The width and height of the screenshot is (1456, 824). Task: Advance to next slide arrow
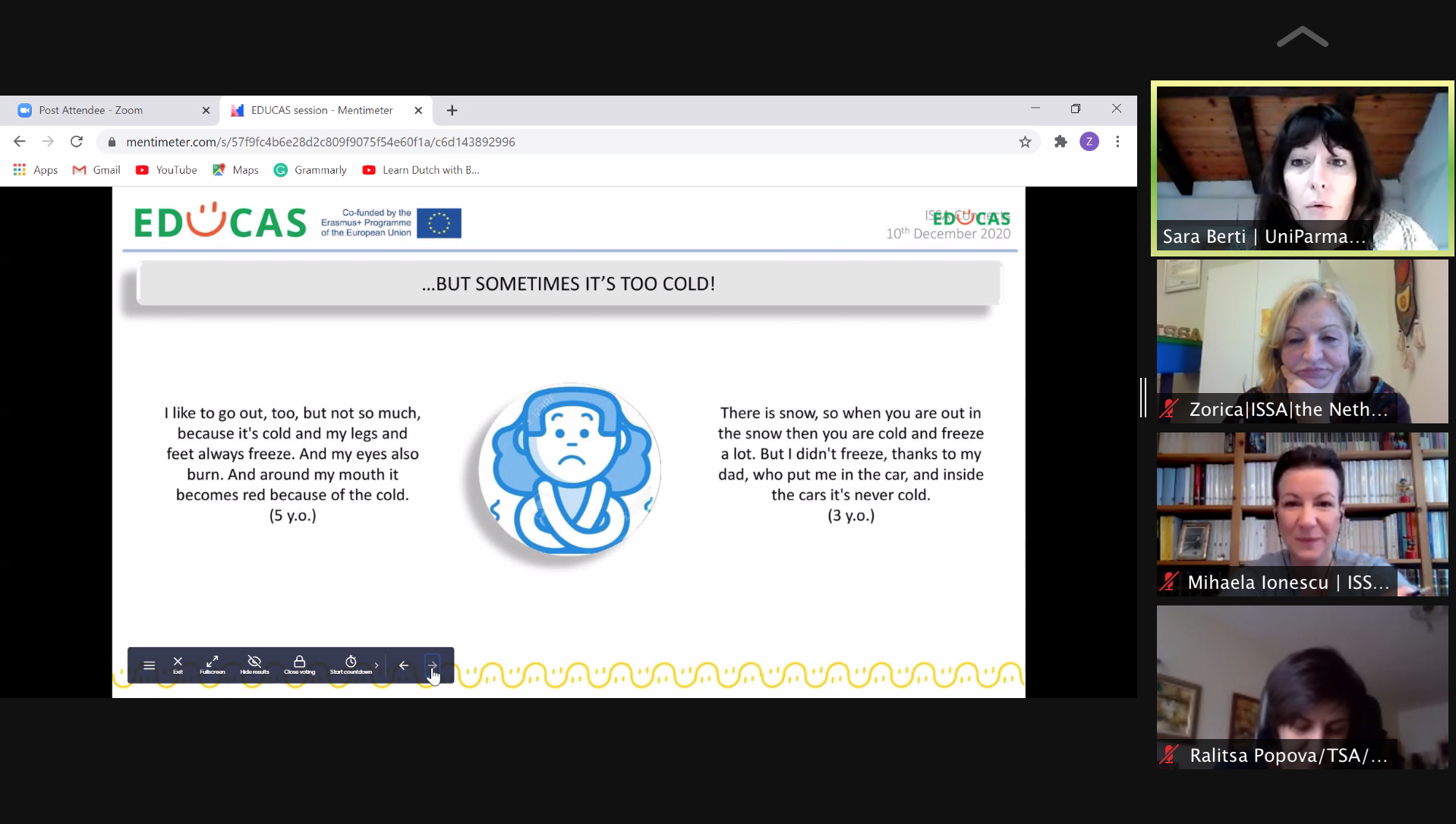432,665
